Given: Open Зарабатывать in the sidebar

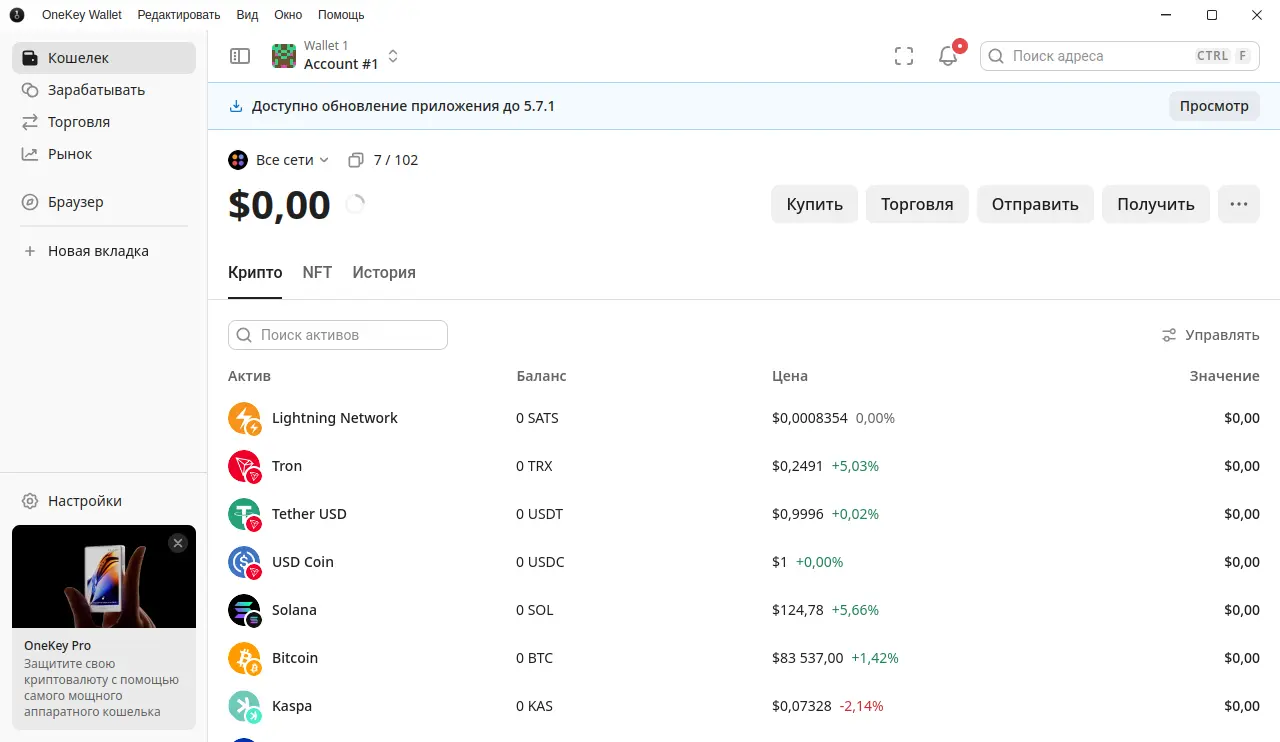Looking at the screenshot, I should click(x=104, y=90).
